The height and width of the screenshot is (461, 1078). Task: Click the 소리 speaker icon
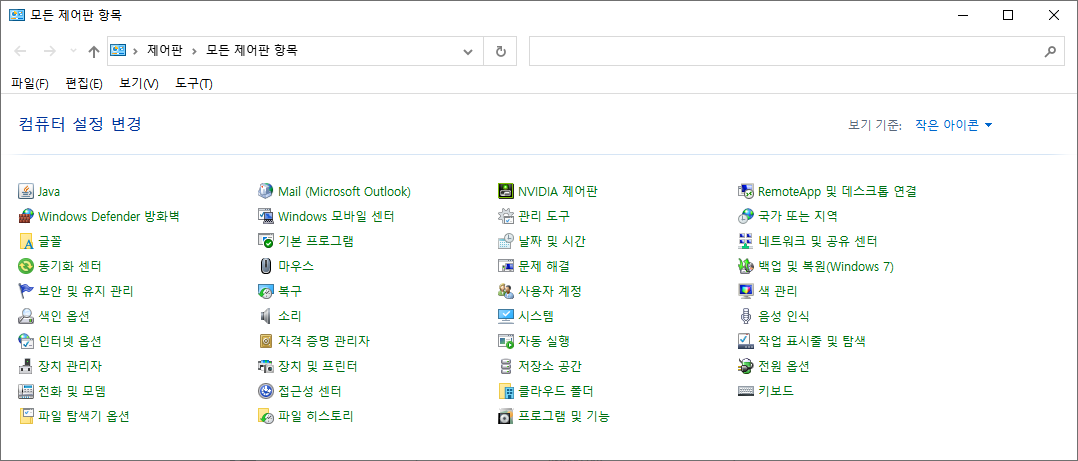[266, 316]
